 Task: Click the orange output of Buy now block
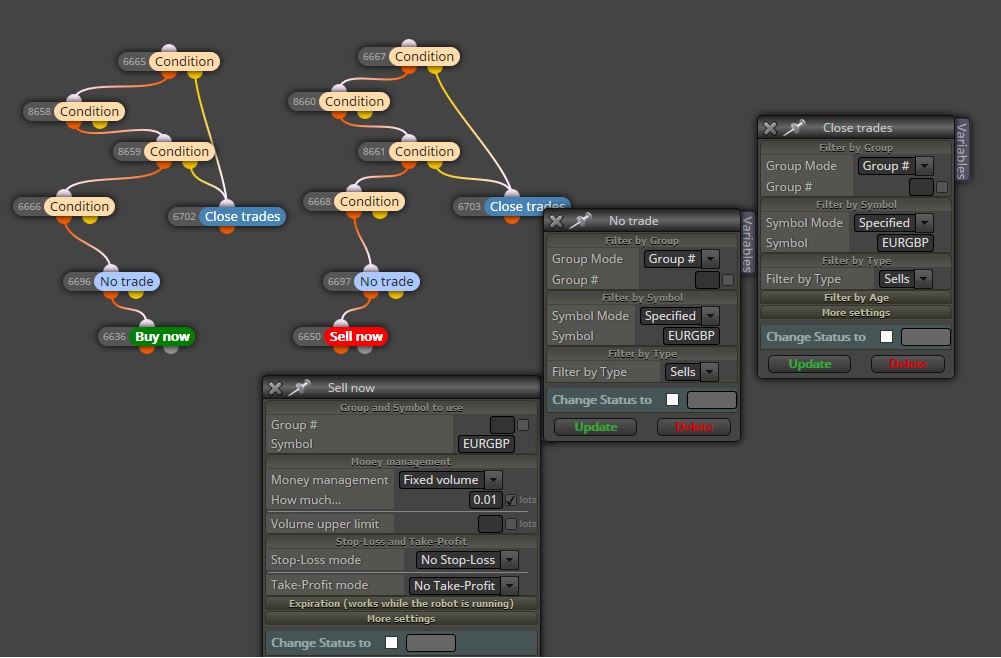147,348
